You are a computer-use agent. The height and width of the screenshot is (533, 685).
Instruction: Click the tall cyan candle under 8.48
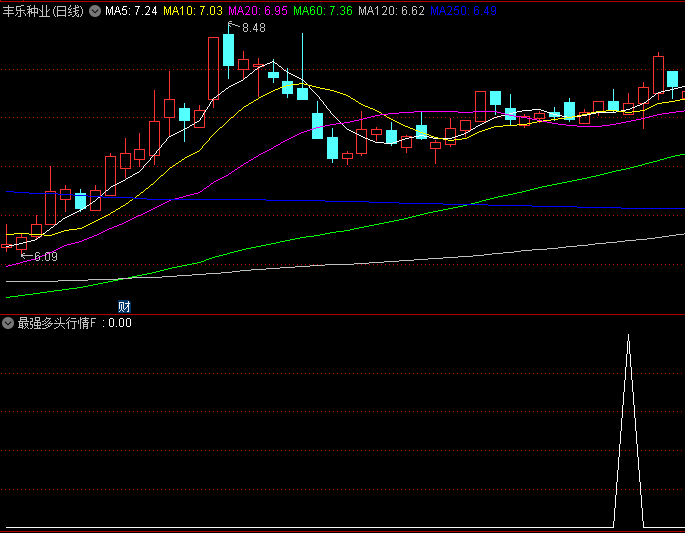click(228, 50)
